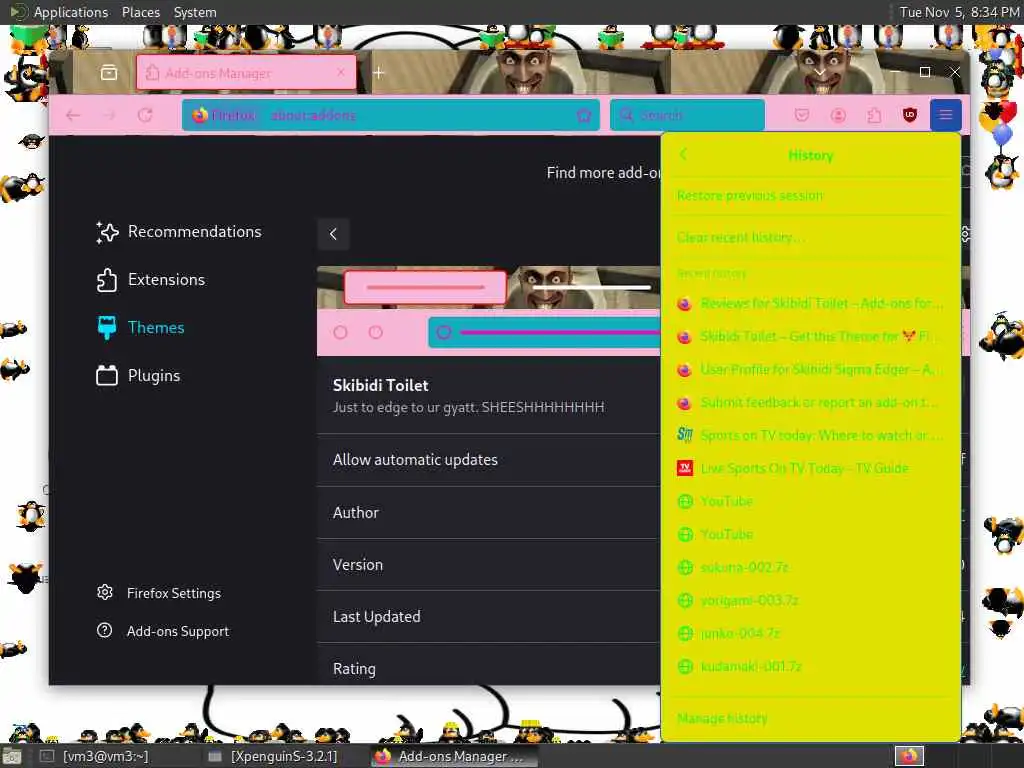Open kudamaki-001.7z history entry

(810, 666)
